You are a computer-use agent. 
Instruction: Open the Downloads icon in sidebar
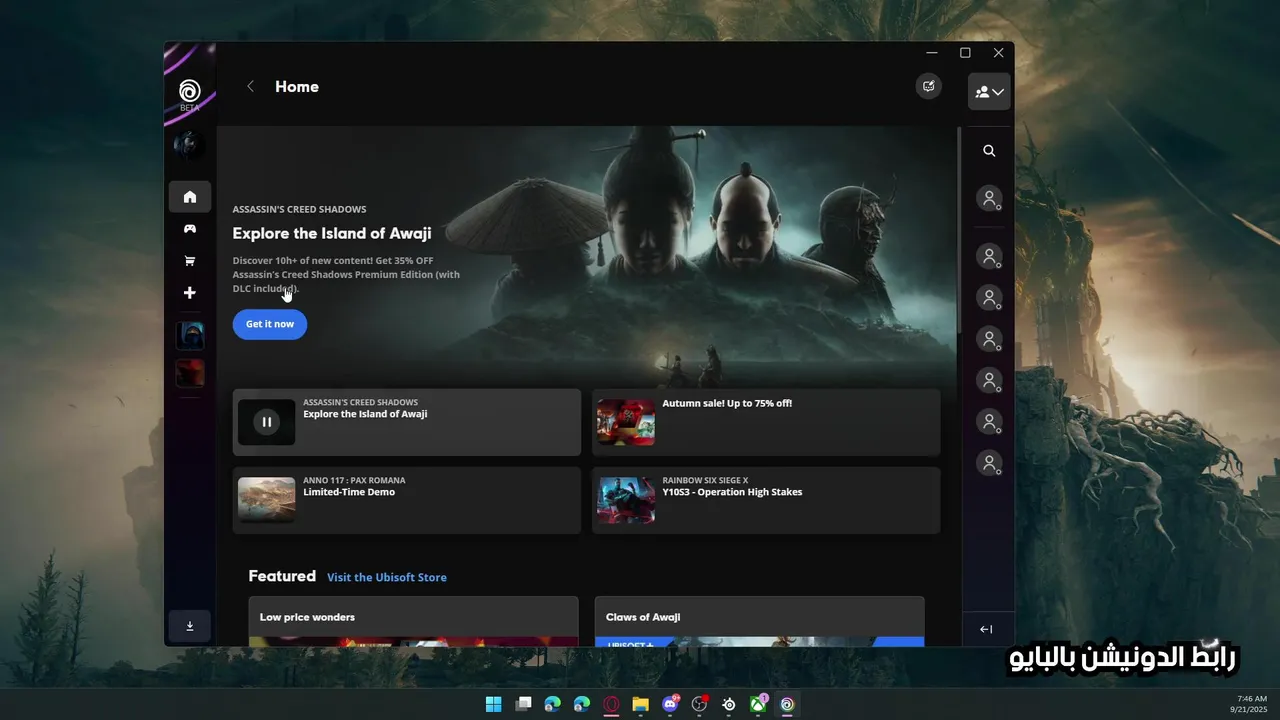190,626
